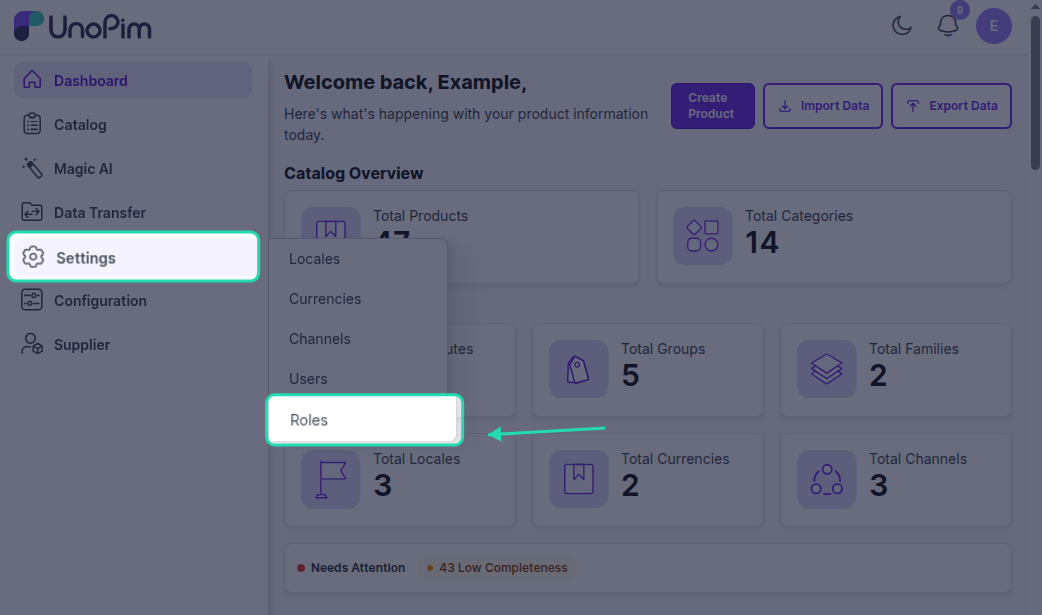Open Configuration in sidebar
This screenshot has height=615, width=1042.
coord(133,301)
